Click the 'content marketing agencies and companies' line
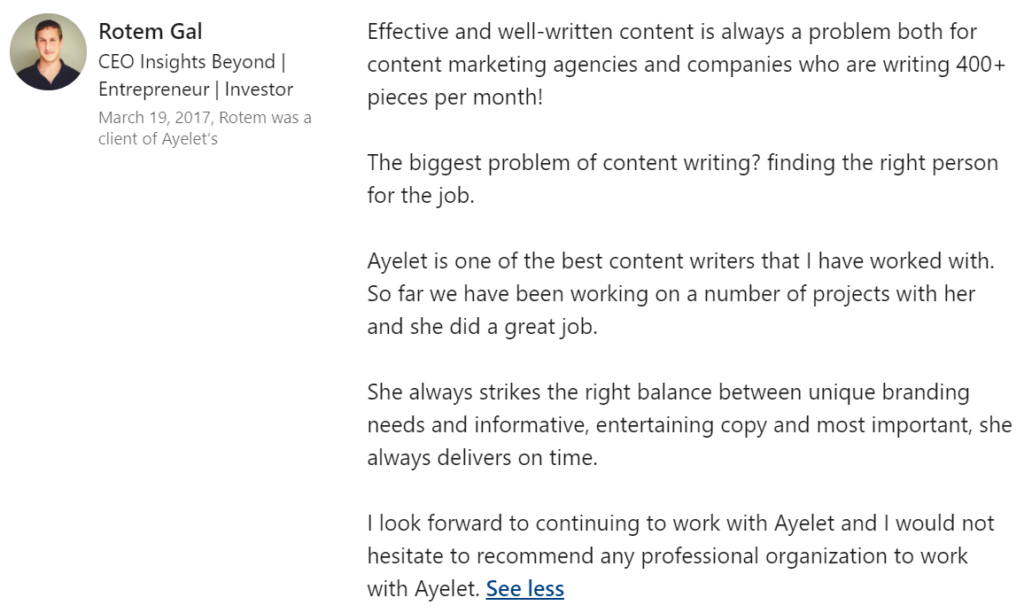This screenshot has height=613, width=1024. point(686,65)
